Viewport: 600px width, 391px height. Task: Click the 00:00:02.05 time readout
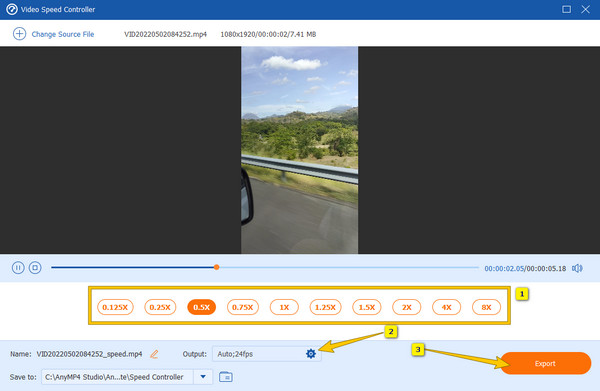(504, 269)
